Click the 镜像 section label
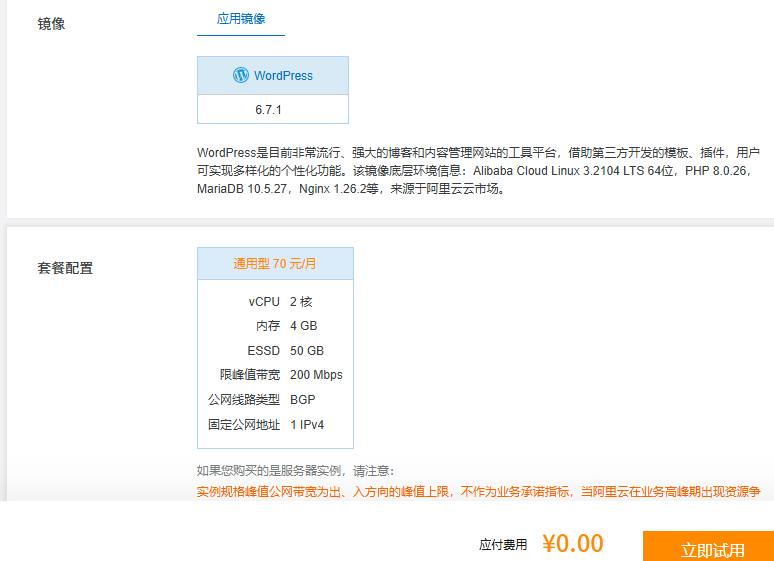The width and height of the screenshot is (774, 561). 52,24
